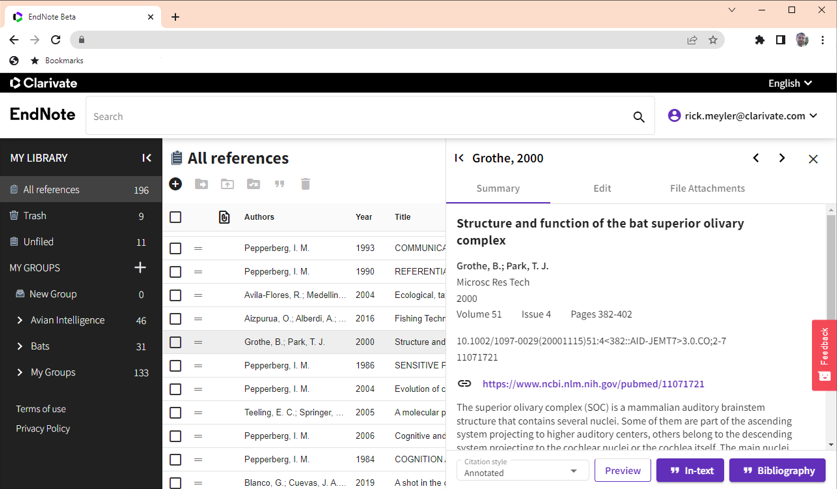Click the export references folder icon
The image size is (837, 489).
(x=227, y=184)
